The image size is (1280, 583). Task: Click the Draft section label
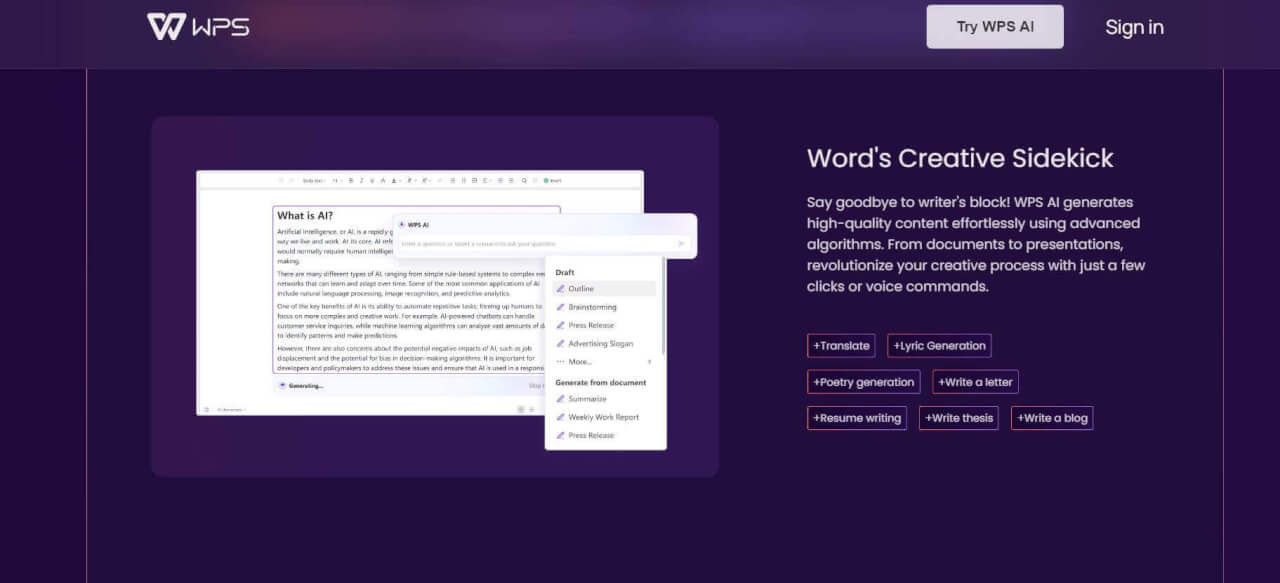565,272
